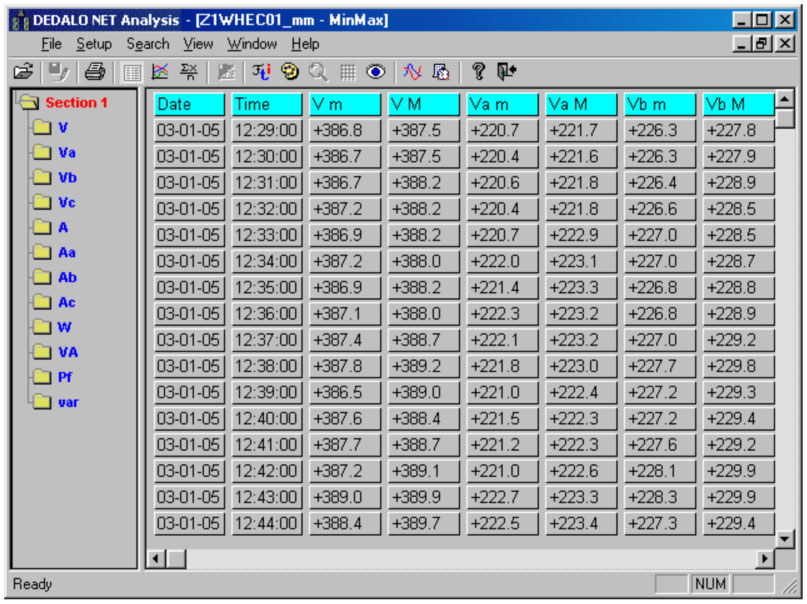Click the color palette toolbar icon
Image resolution: width=807 pixels, height=604 pixels.
tap(290, 71)
